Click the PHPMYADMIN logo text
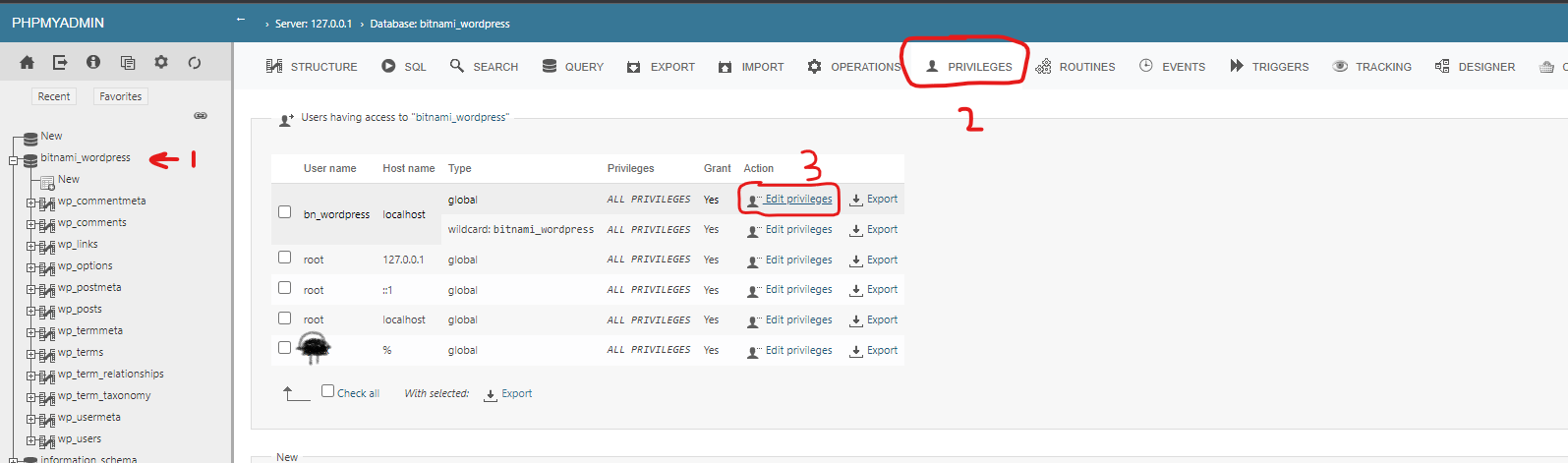The height and width of the screenshot is (463, 1568). click(x=58, y=23)
